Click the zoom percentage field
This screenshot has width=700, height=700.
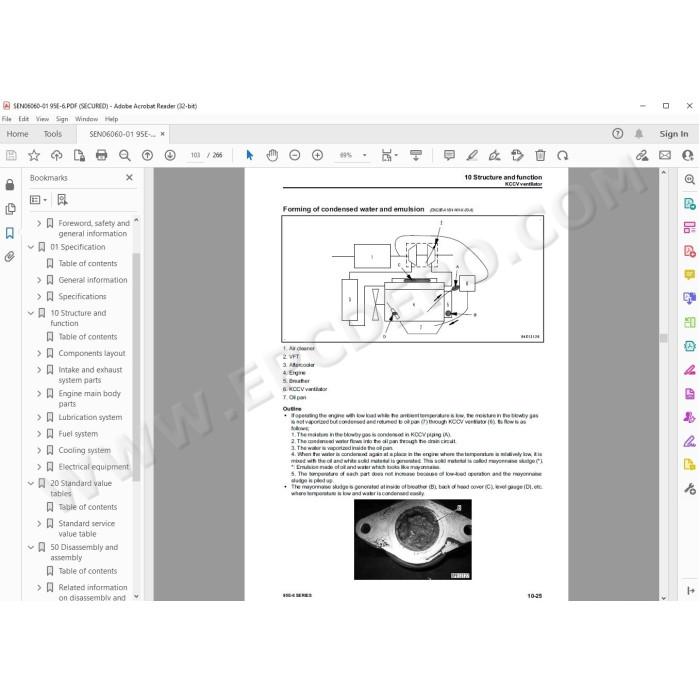[x=346, y=155]
